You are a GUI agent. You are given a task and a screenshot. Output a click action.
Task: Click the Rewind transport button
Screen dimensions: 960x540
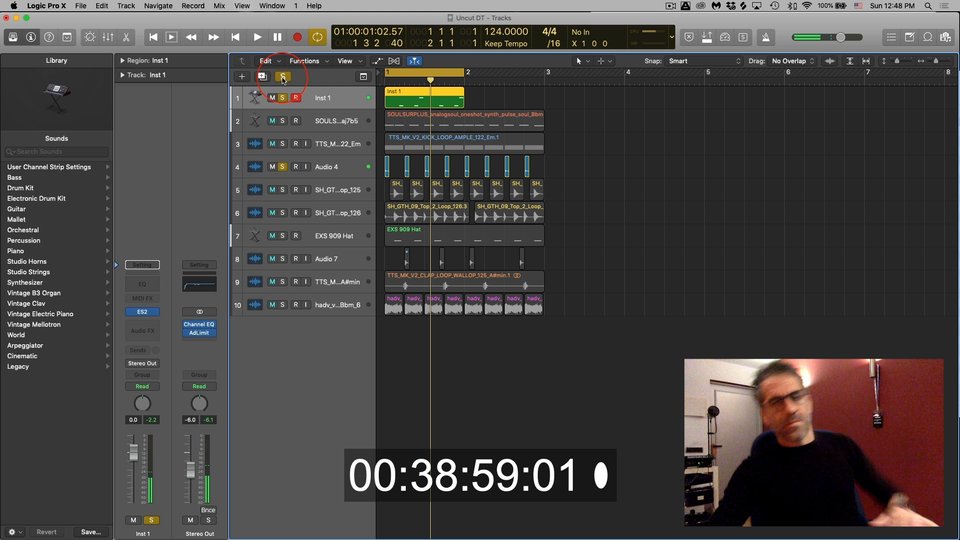192,37
